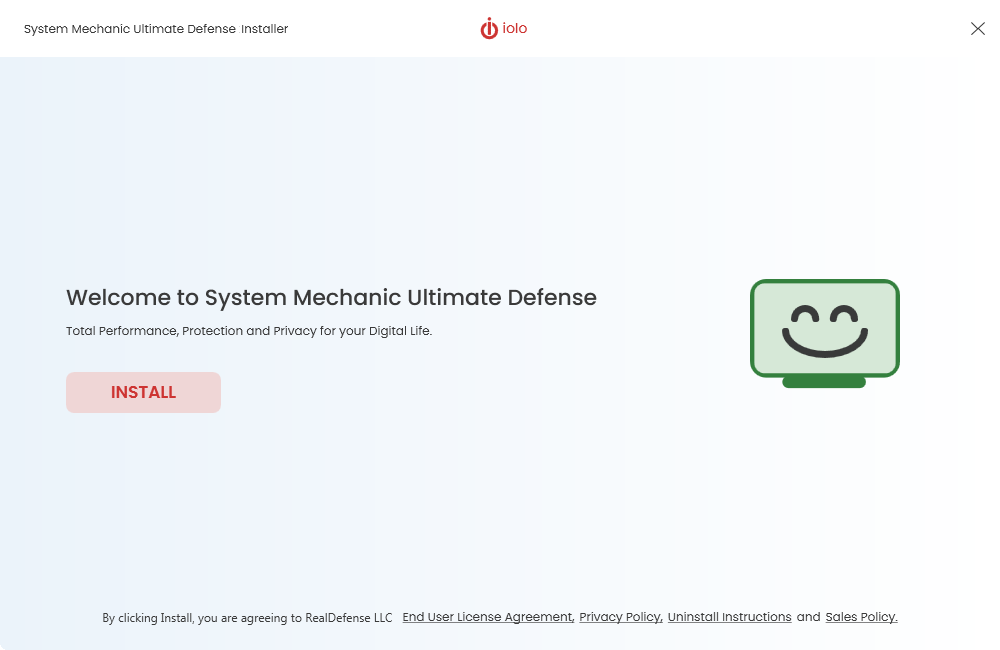Click the iolo logo in header

point(504,28)
